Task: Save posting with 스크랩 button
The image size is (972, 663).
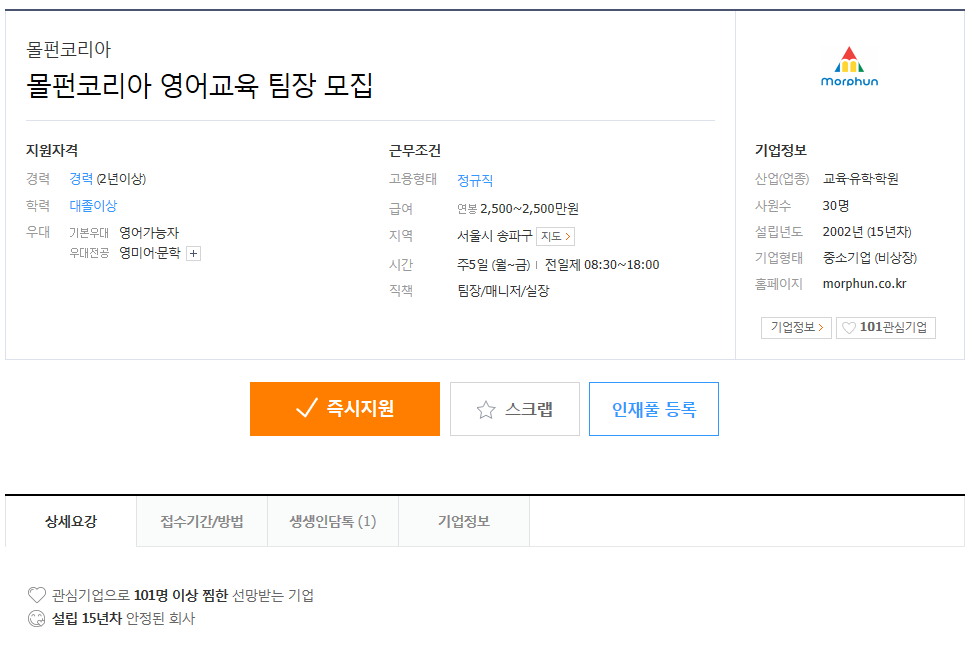Action: [x=515, y=409]
